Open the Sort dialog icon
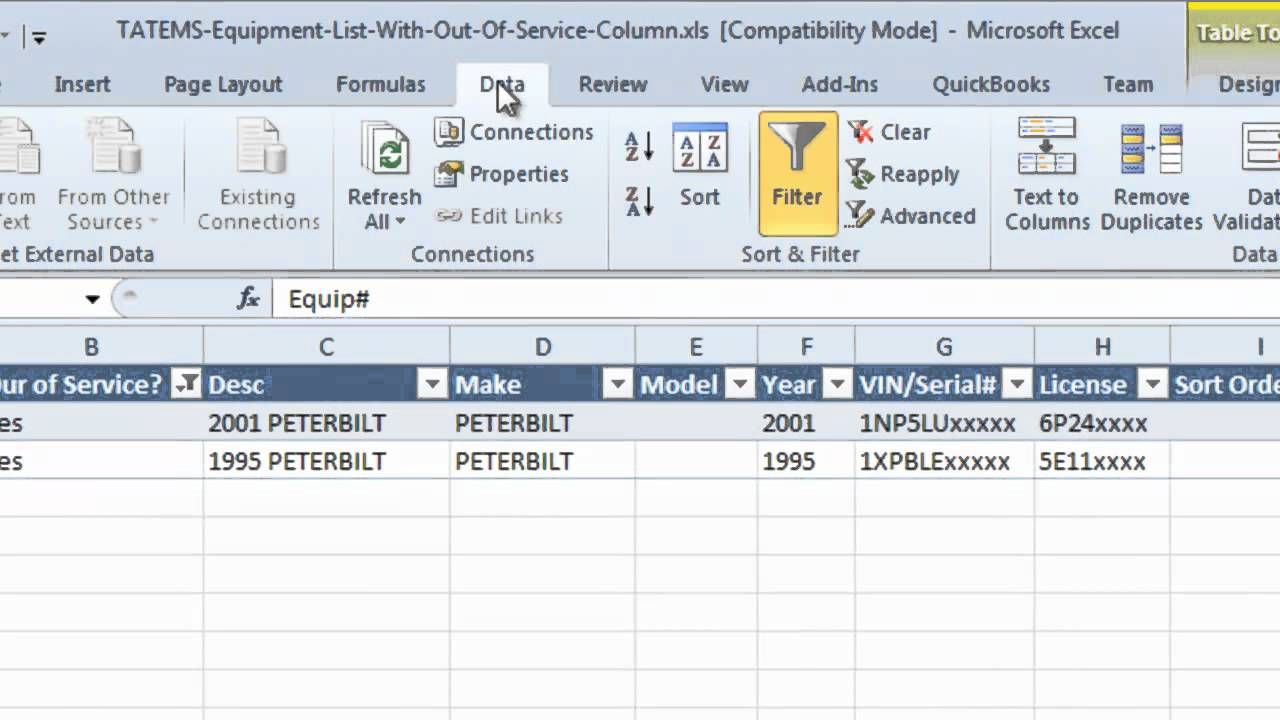Viewport: 1280px width, 720px height. (700, 149)
